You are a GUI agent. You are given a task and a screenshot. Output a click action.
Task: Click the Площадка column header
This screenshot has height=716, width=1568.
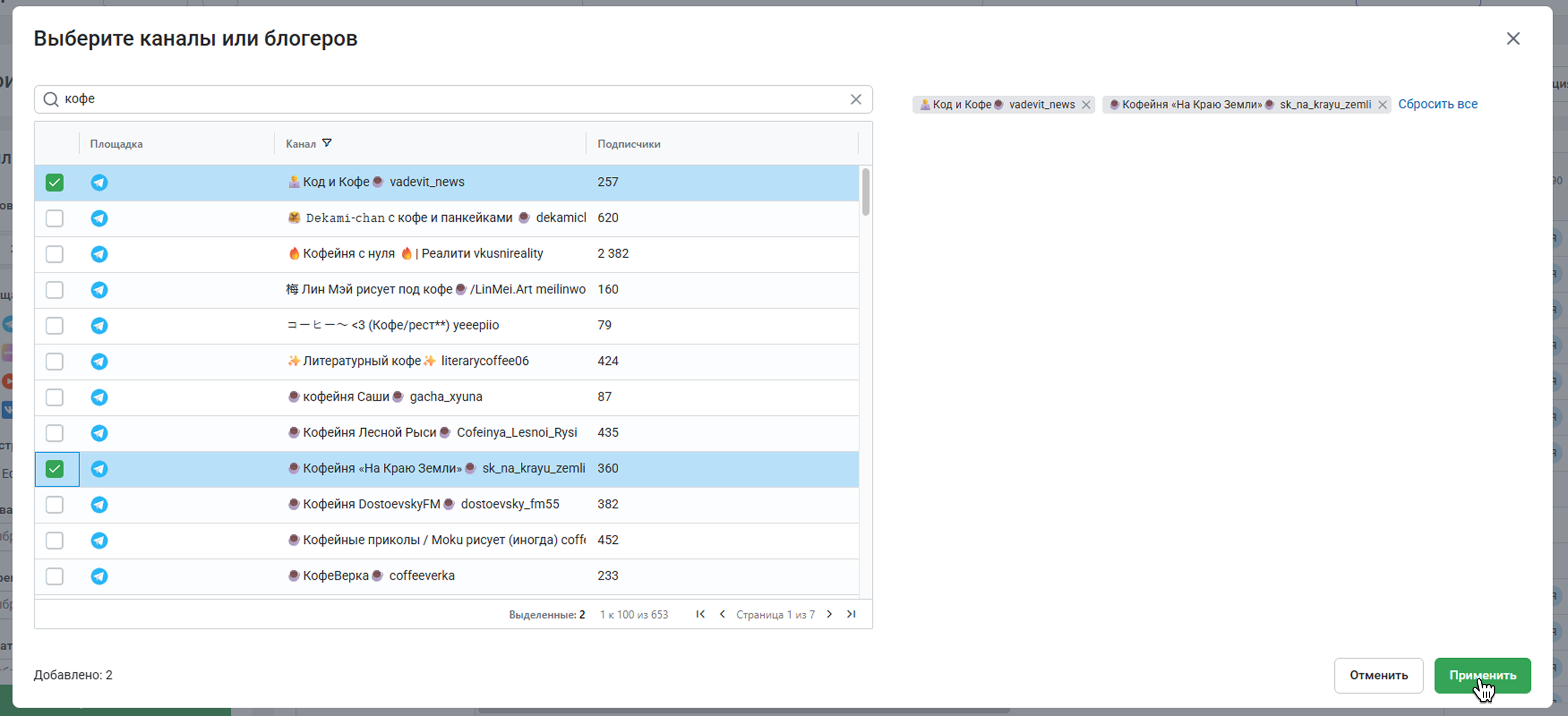coord(116,144)
